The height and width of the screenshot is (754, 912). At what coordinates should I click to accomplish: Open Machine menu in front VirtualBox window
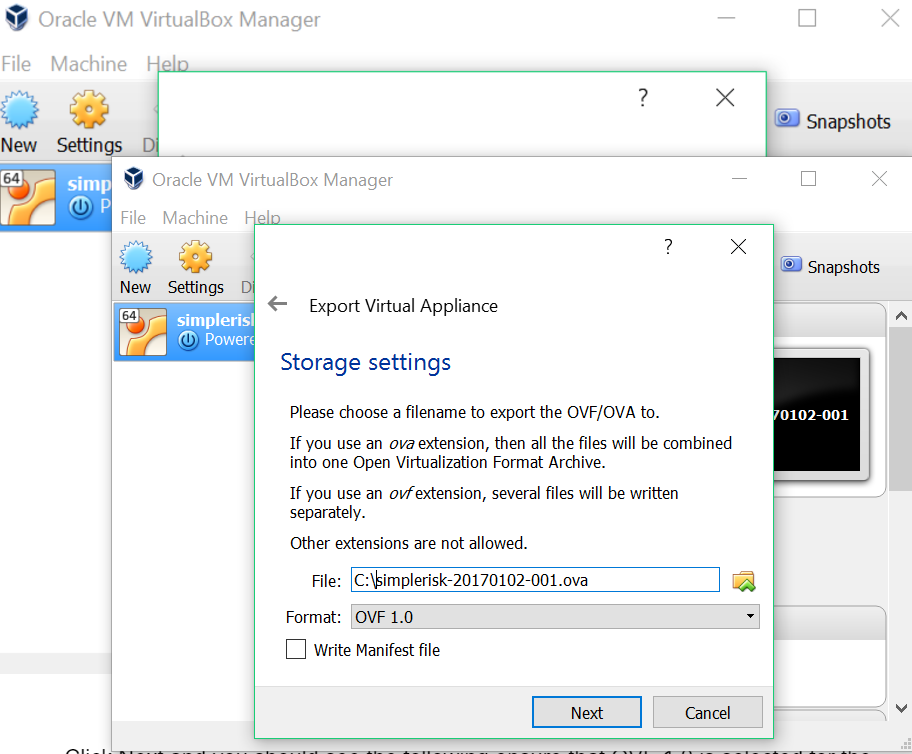pos(195,218)
